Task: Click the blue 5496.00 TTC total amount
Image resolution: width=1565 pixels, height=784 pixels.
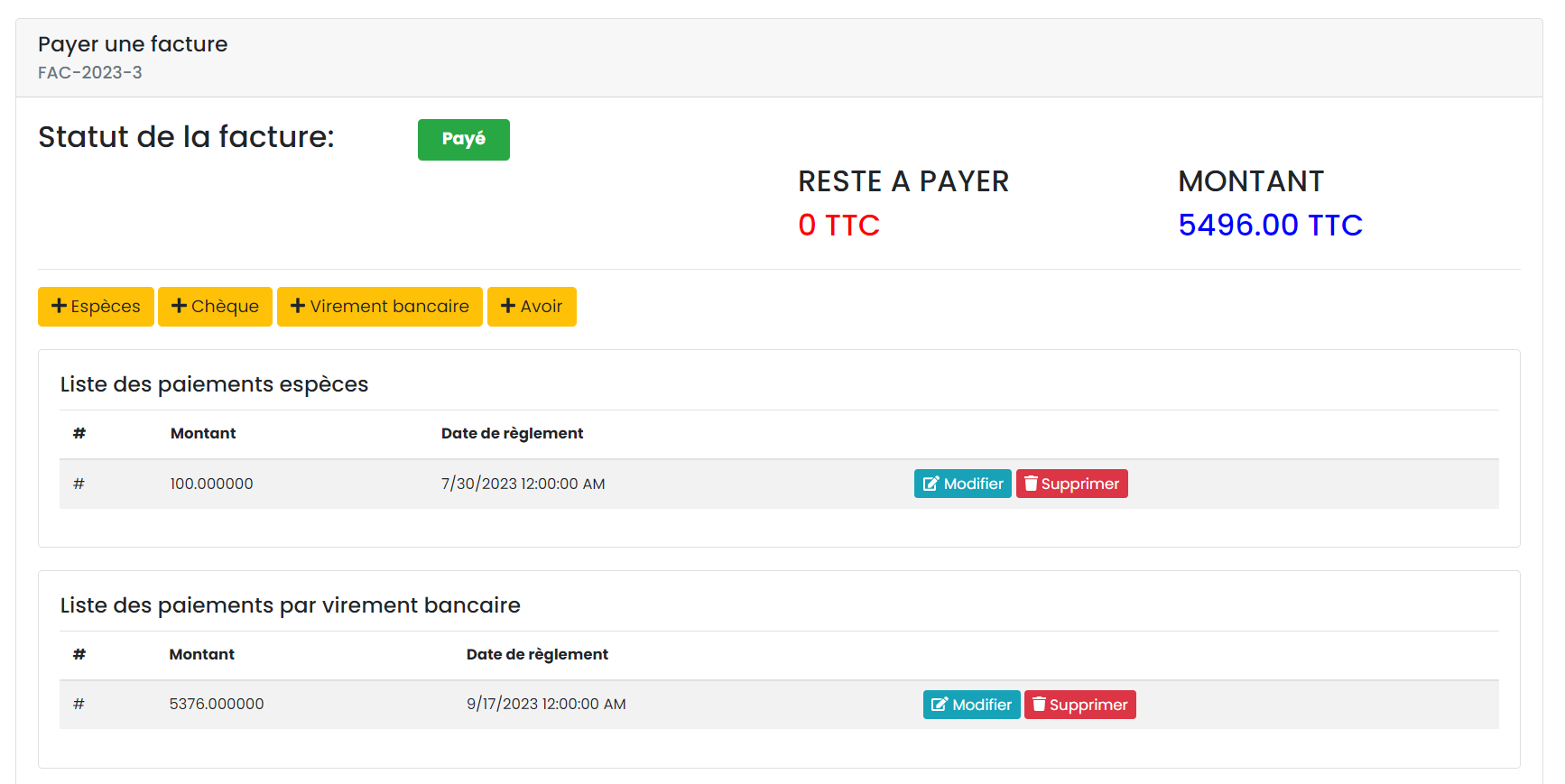Action: click(1270, 226)
